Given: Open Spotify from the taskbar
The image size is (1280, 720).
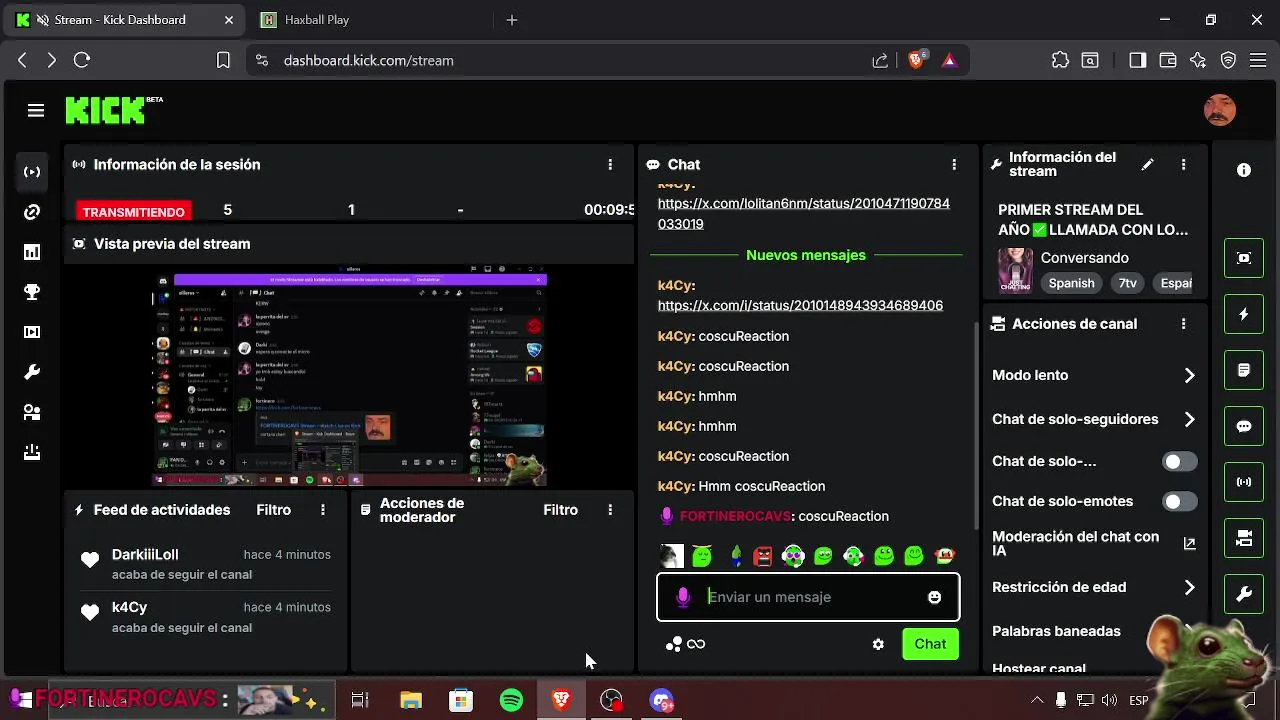Looking at the screenshot, I should click(x=511, y=700).
